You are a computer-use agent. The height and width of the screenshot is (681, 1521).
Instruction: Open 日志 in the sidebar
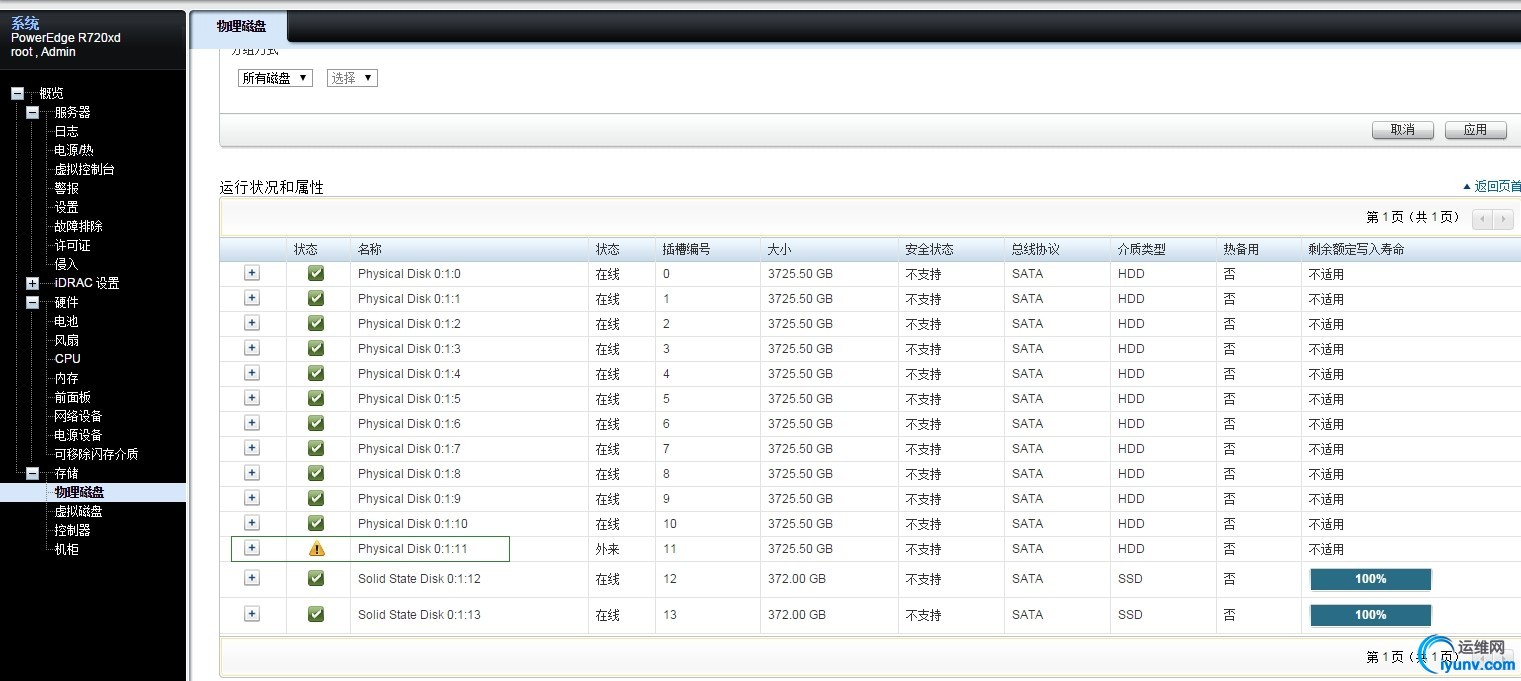[x=66, y=131]
